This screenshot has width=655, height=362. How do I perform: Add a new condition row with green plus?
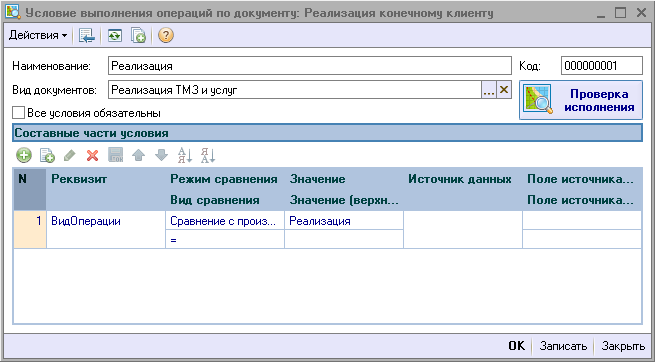24,156
